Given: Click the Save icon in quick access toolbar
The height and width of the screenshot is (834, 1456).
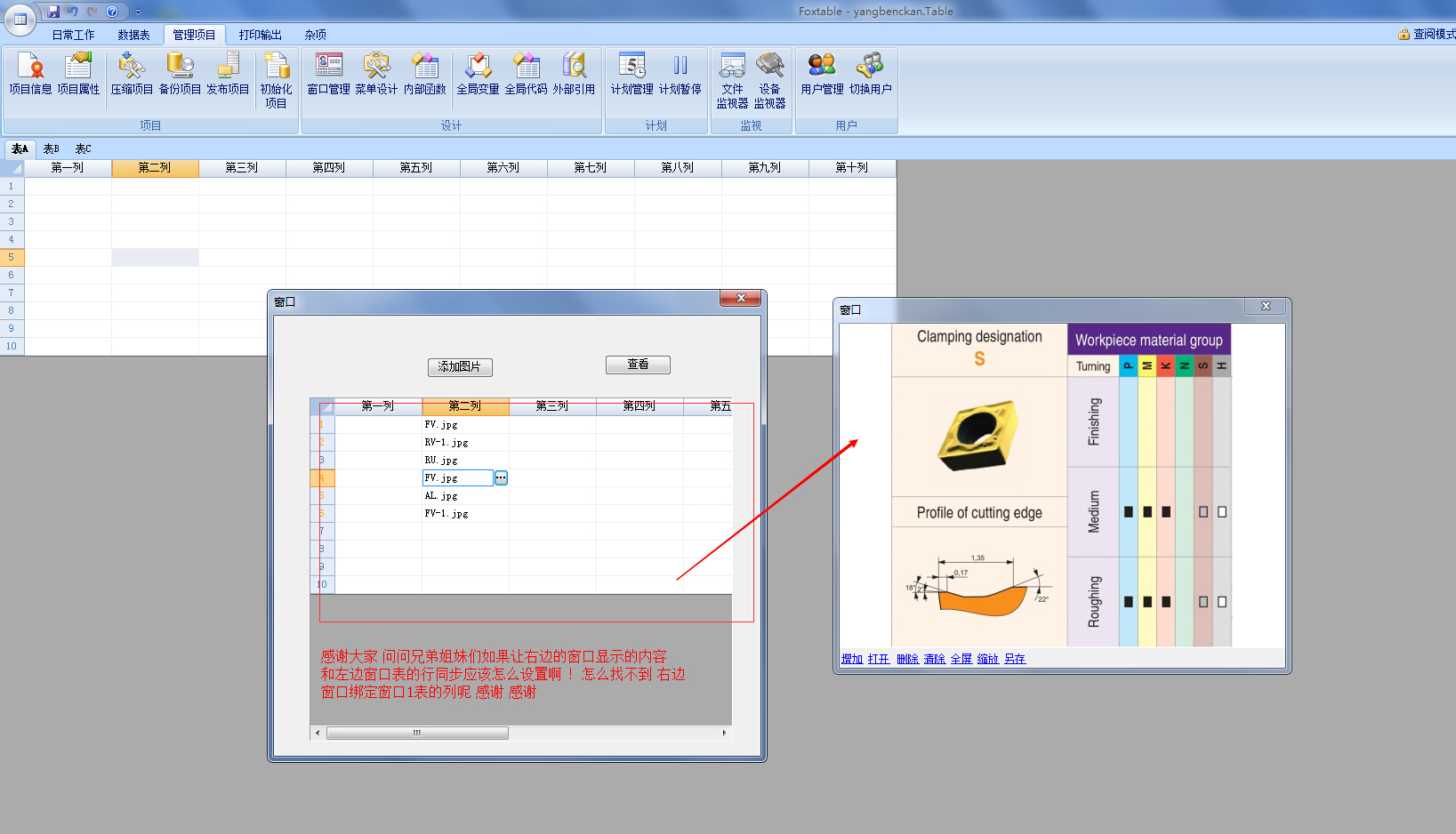Looking at the screenshot, I should point(53,12).
